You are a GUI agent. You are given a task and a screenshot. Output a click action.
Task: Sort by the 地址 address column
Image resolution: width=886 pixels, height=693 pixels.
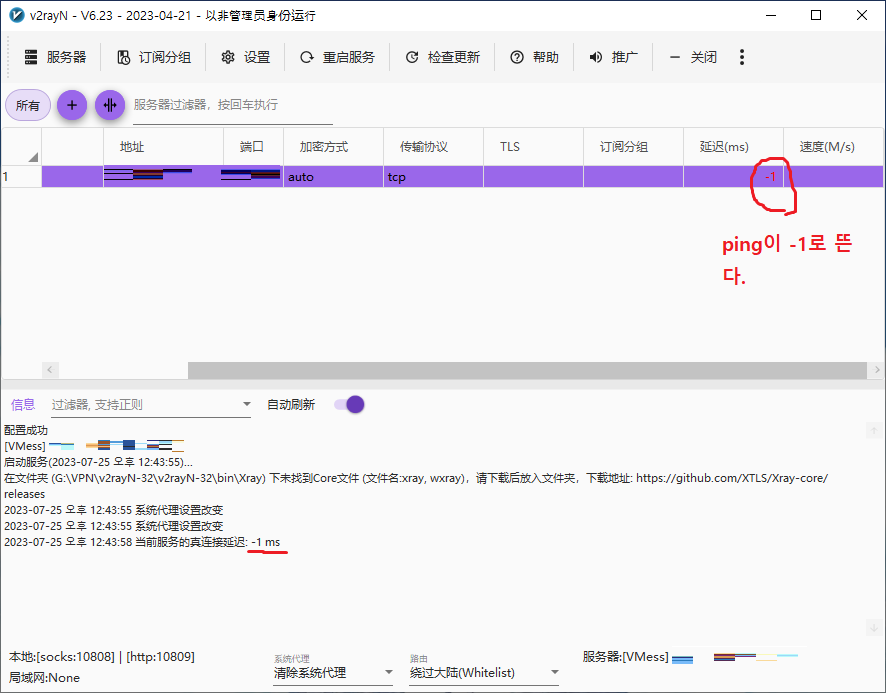click(x=163, y=147)
